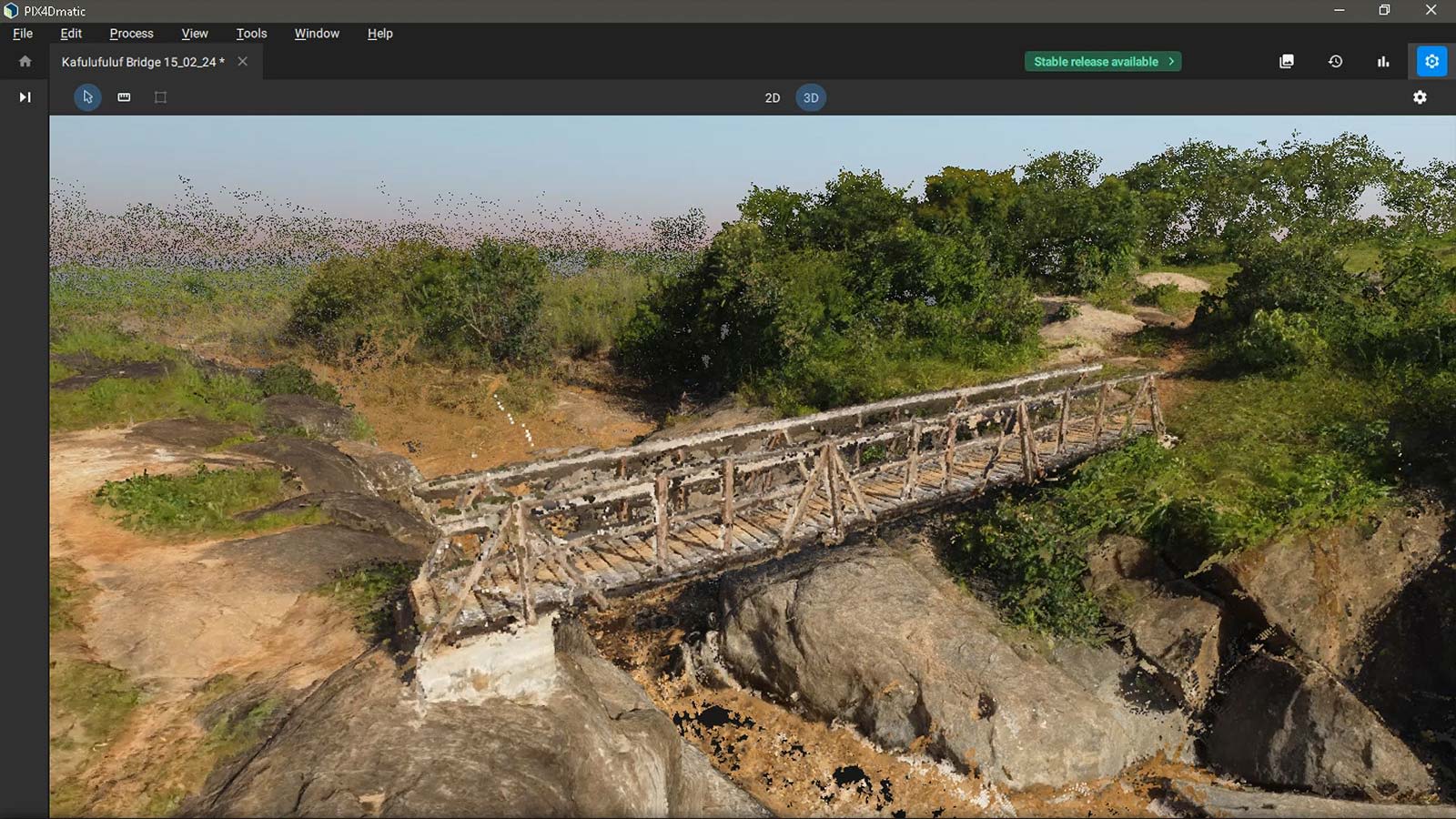Select the arrow selection tool

pos(87,97)
